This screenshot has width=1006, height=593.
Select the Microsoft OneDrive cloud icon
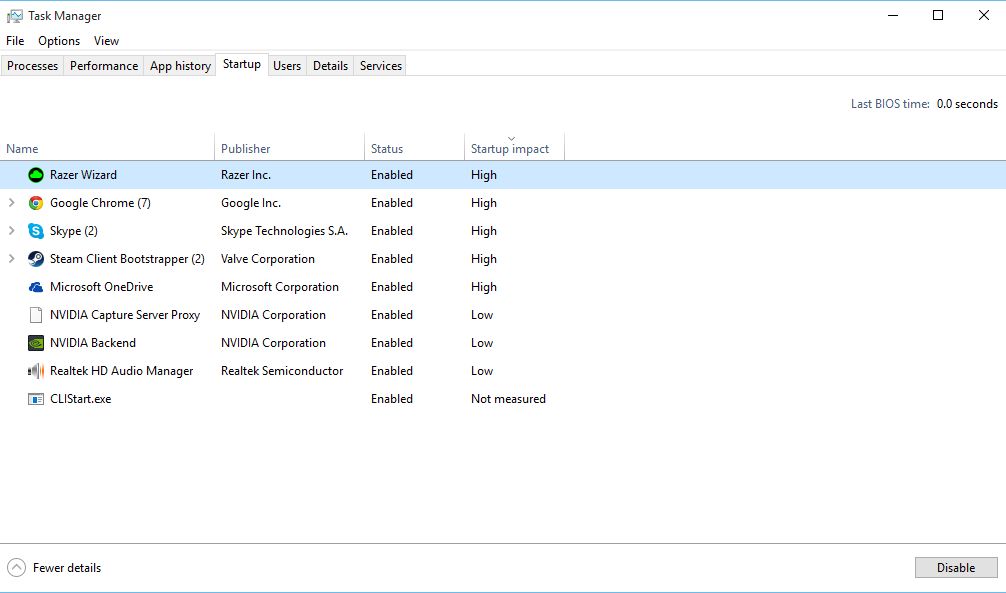click(x=34, y=287)
